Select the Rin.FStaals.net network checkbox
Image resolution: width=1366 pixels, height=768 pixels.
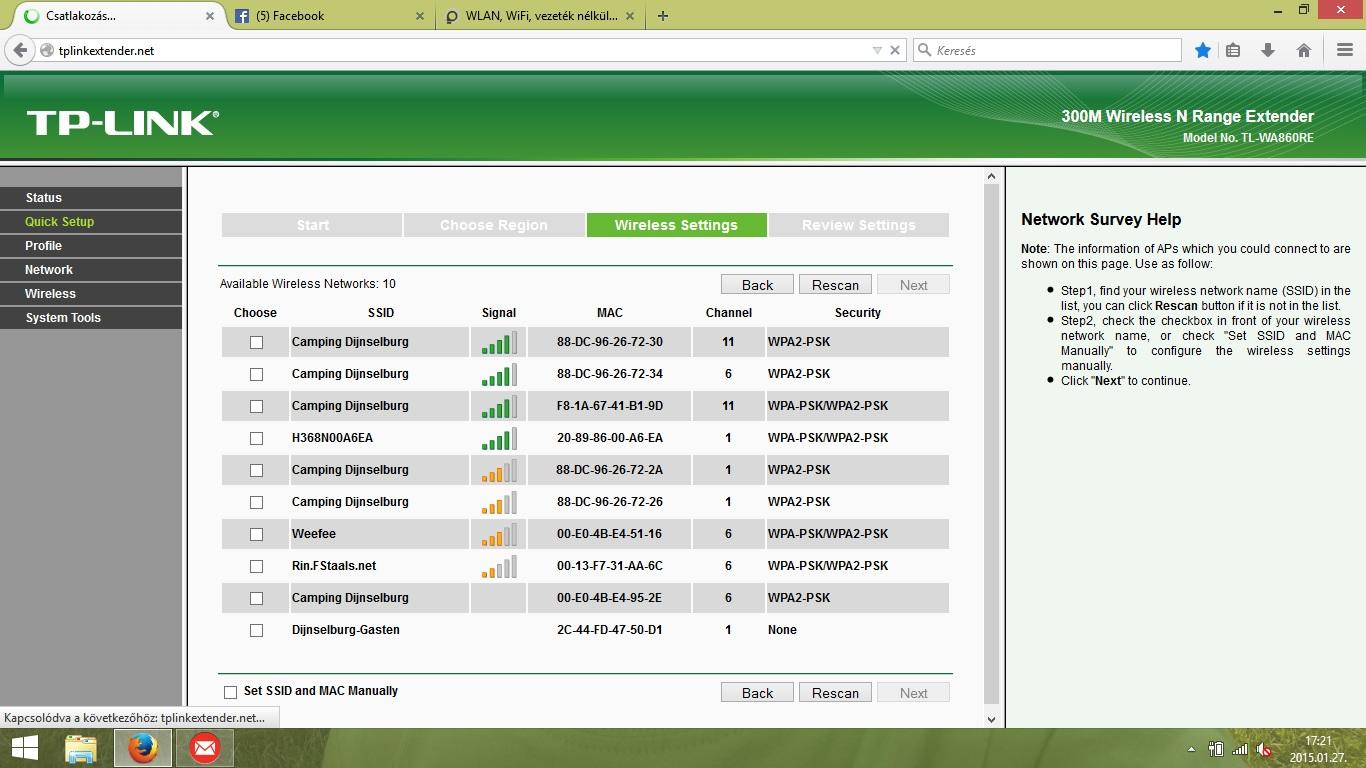tap(256, 566)
